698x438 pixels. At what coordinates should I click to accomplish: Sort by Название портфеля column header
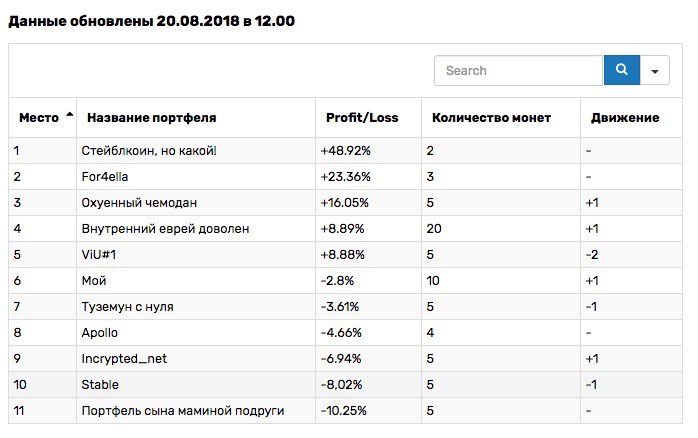point(151,118)
